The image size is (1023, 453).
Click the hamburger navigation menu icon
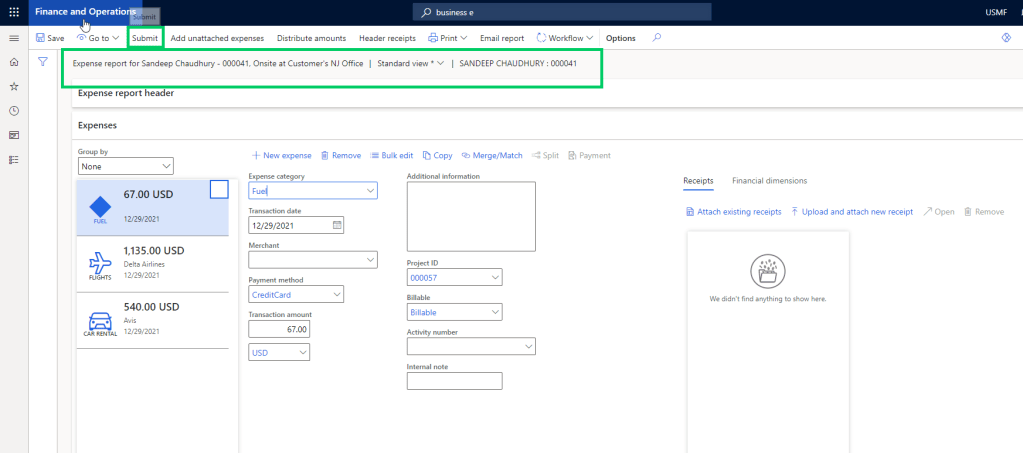(x=14, y=38)
